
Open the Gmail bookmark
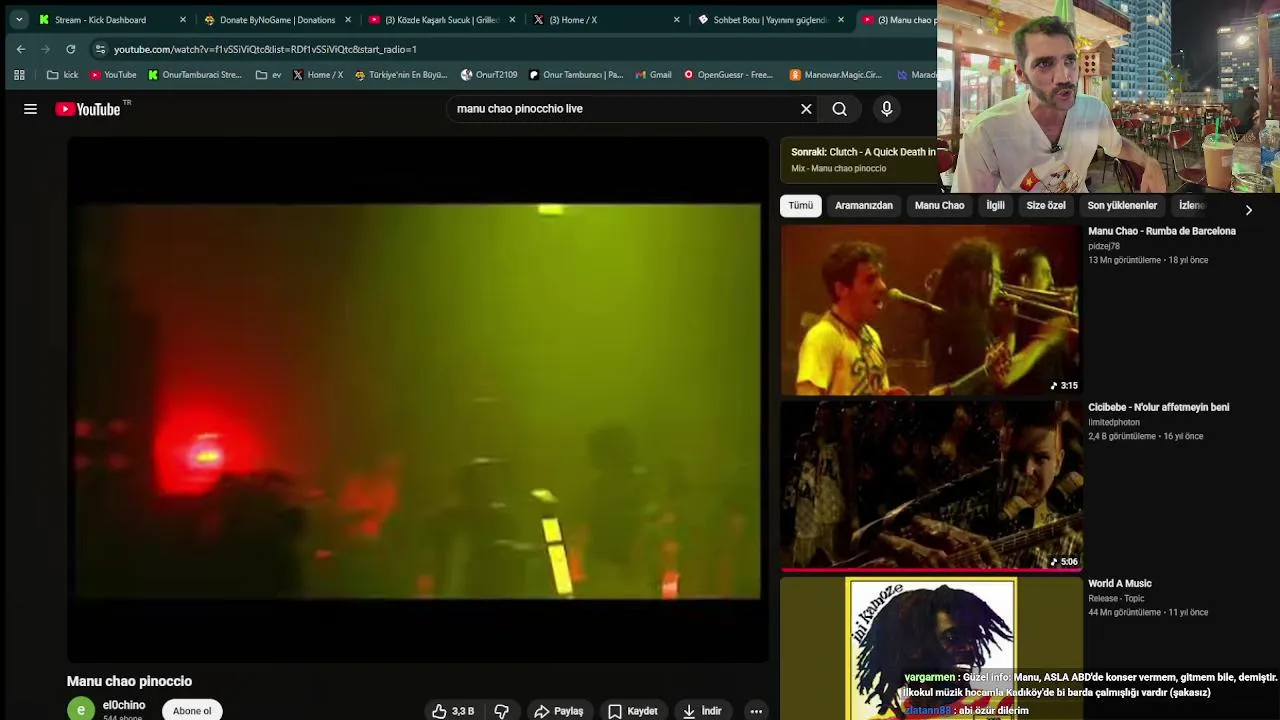click(653, 75)
